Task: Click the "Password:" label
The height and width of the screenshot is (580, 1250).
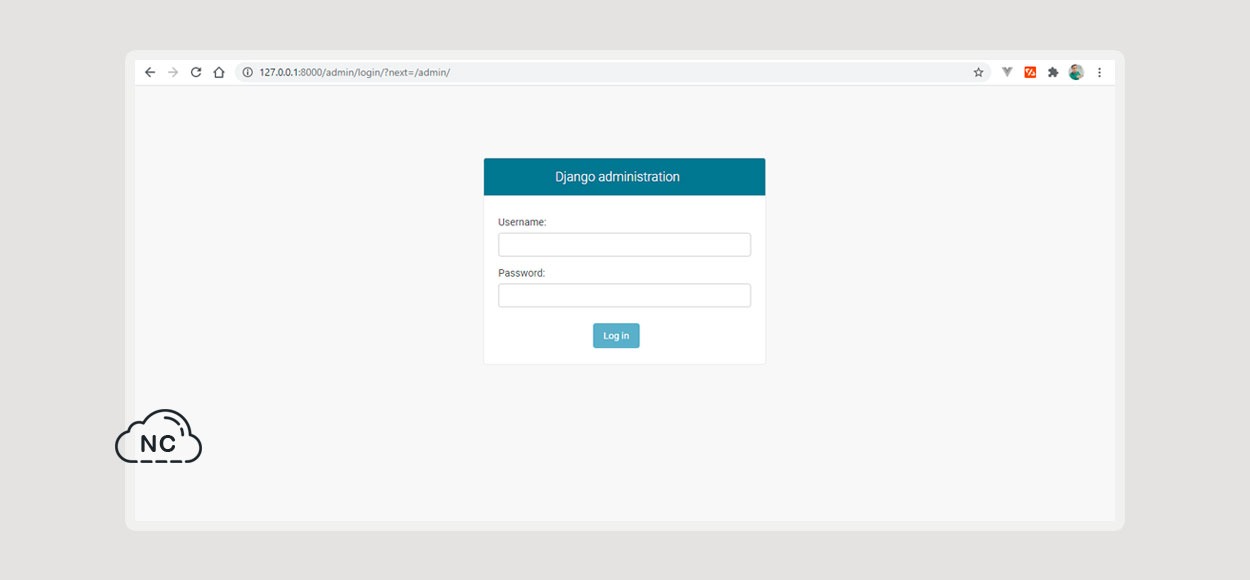Action: [x=521, y=272]
